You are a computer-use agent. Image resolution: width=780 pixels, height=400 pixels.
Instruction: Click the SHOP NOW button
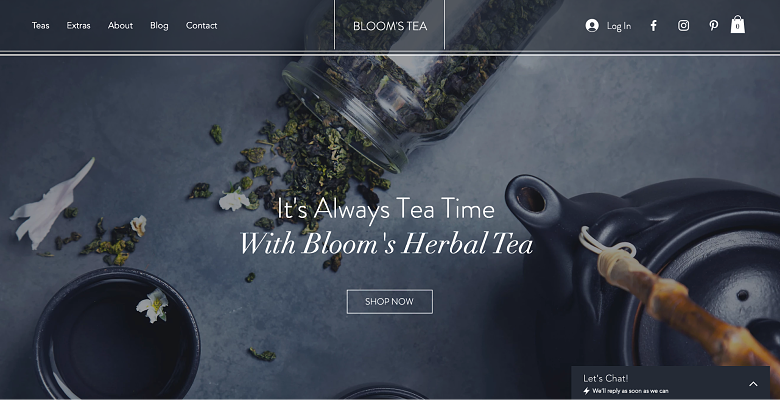[390, 301]
